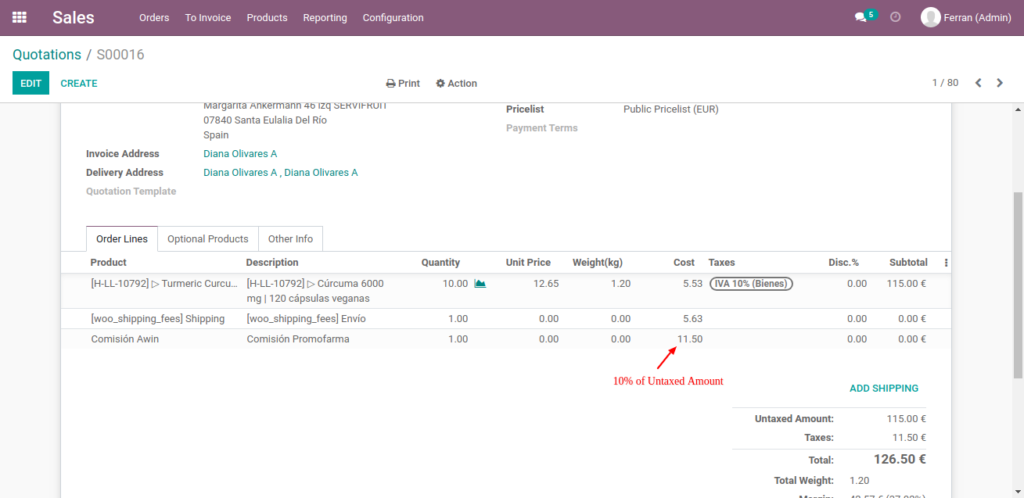
Task: Click the Sales app title
Action: click(73, 18)
